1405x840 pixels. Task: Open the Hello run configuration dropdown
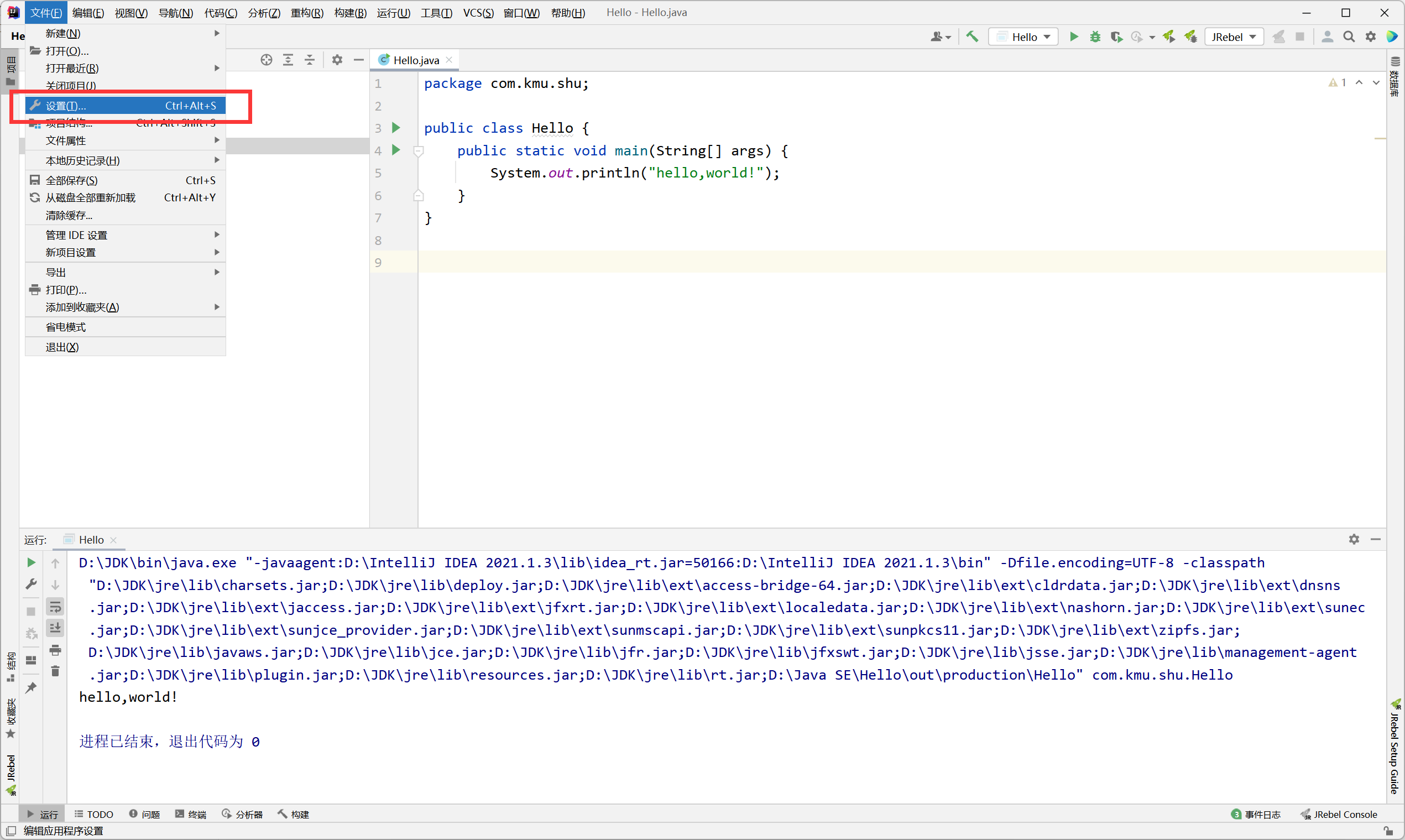(x=1023, y=36)
